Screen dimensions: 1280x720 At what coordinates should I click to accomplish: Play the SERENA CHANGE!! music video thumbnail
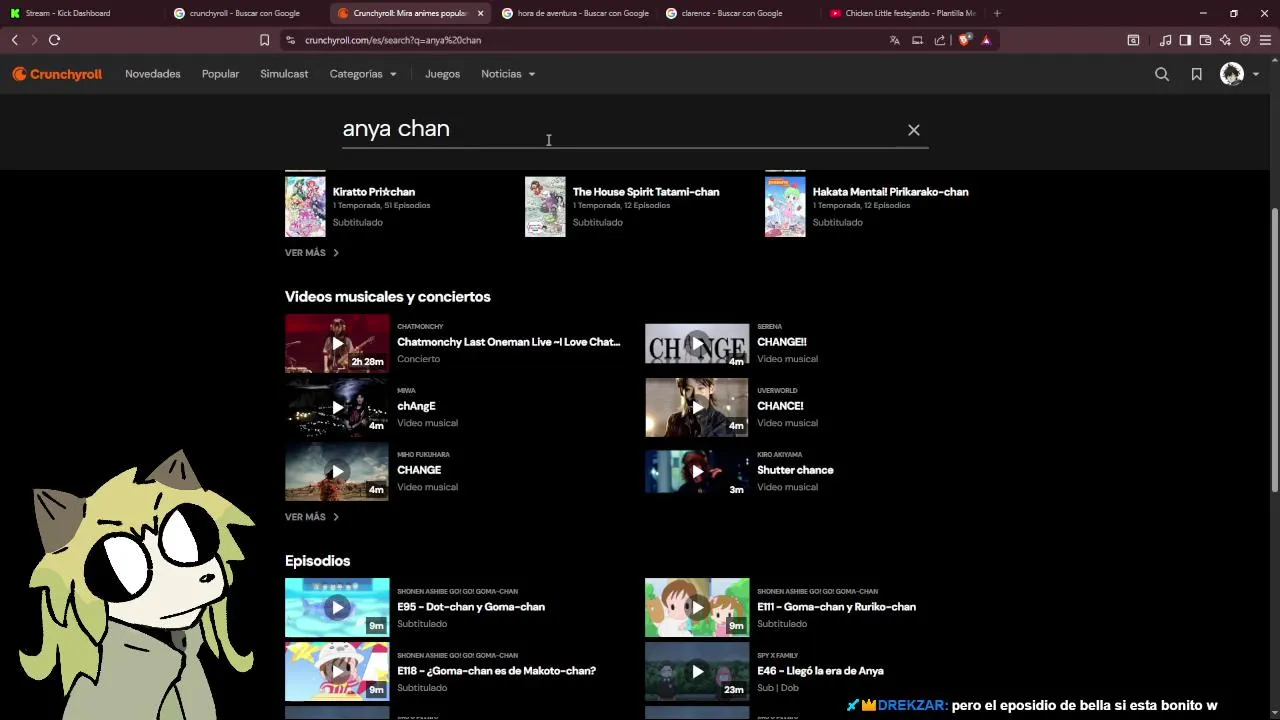pos(697,343)
